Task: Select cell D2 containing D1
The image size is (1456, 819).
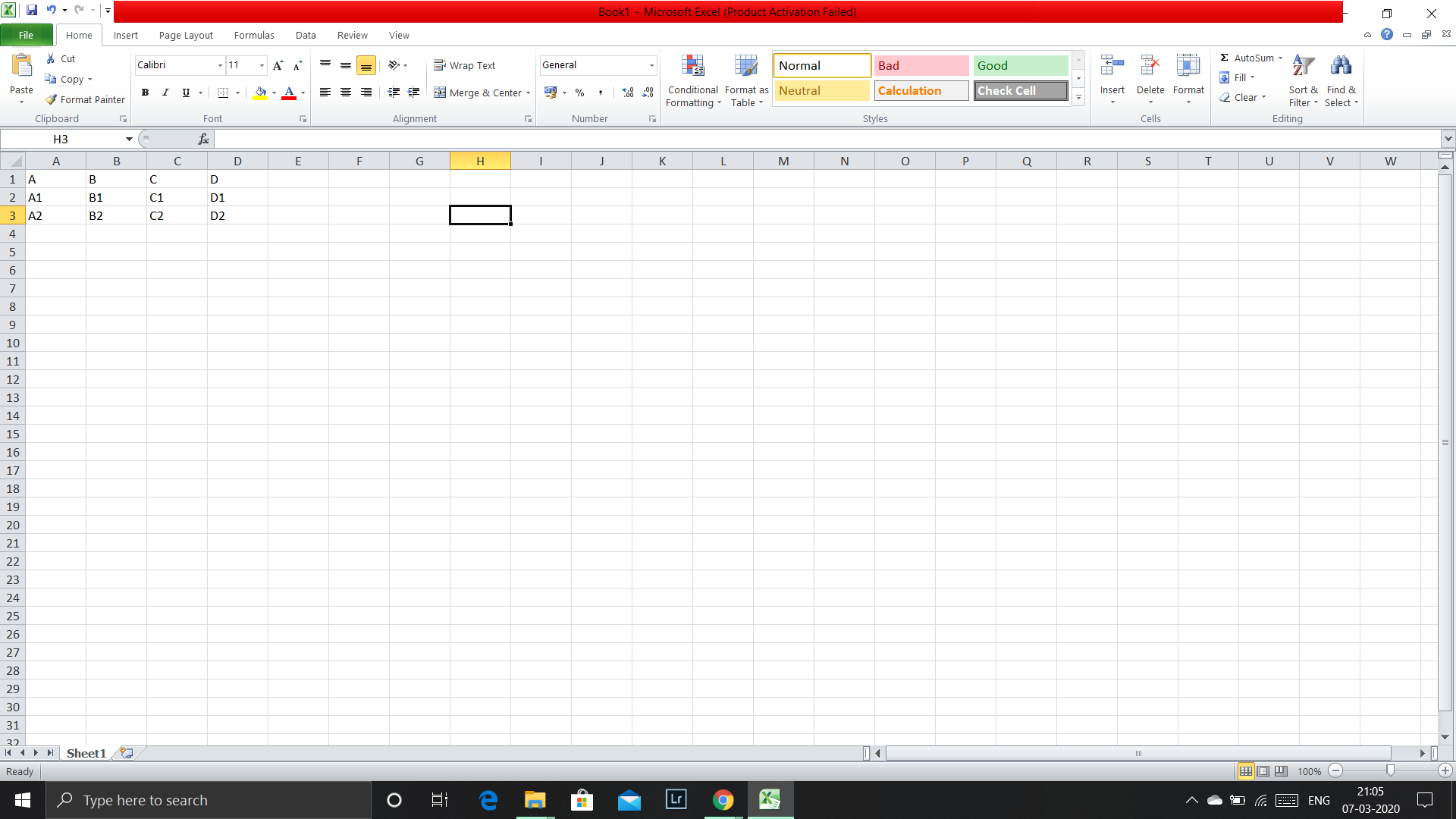Action: click(237, 197)
